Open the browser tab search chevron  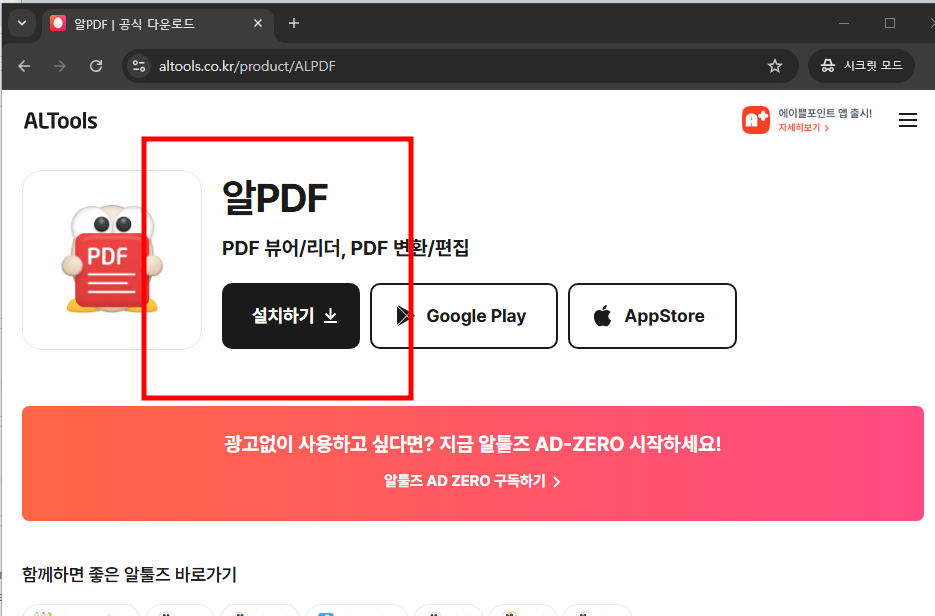[20, 22]
